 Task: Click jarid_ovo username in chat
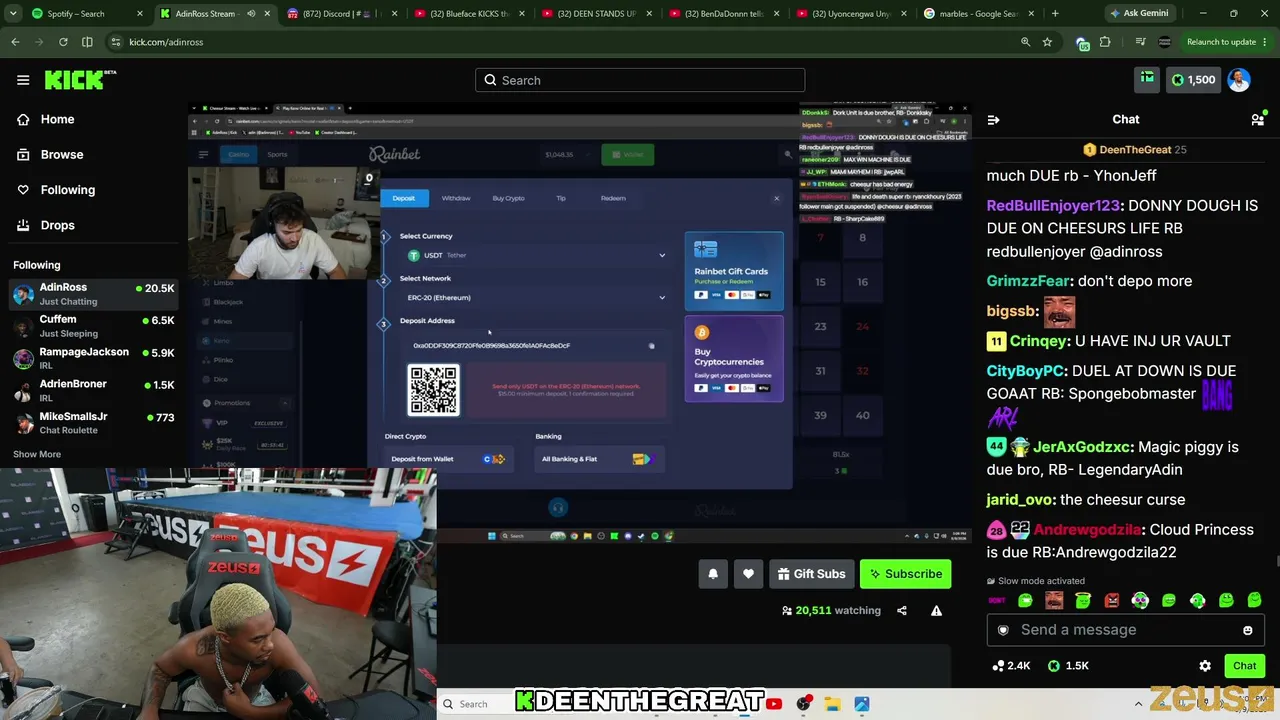coord(1019,500)
